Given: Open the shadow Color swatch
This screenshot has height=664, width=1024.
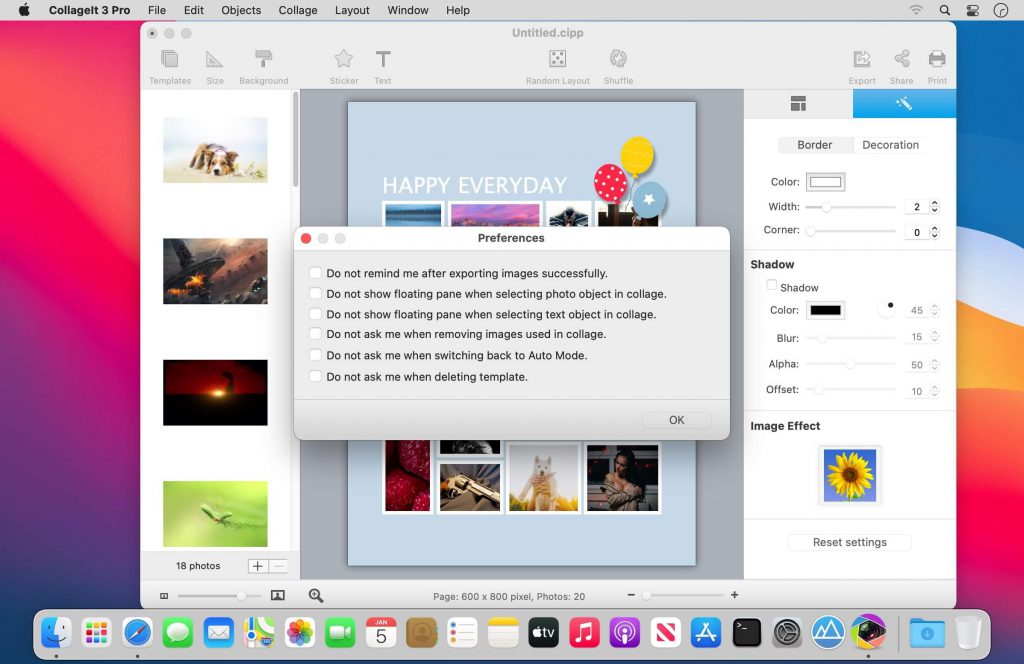Looking at the screenshot, I should click(824, 310).
